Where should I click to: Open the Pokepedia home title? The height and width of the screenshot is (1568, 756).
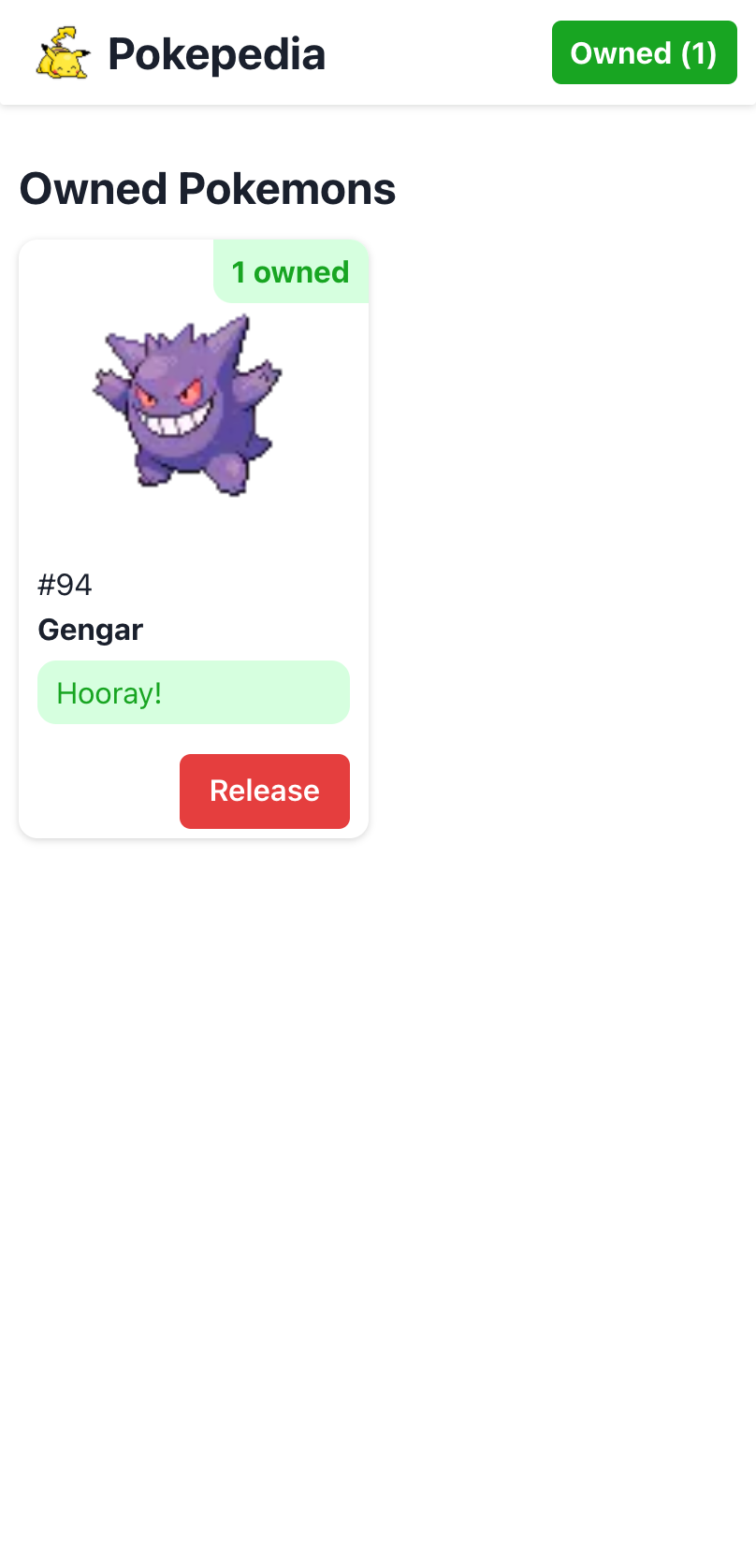(216, 54)
